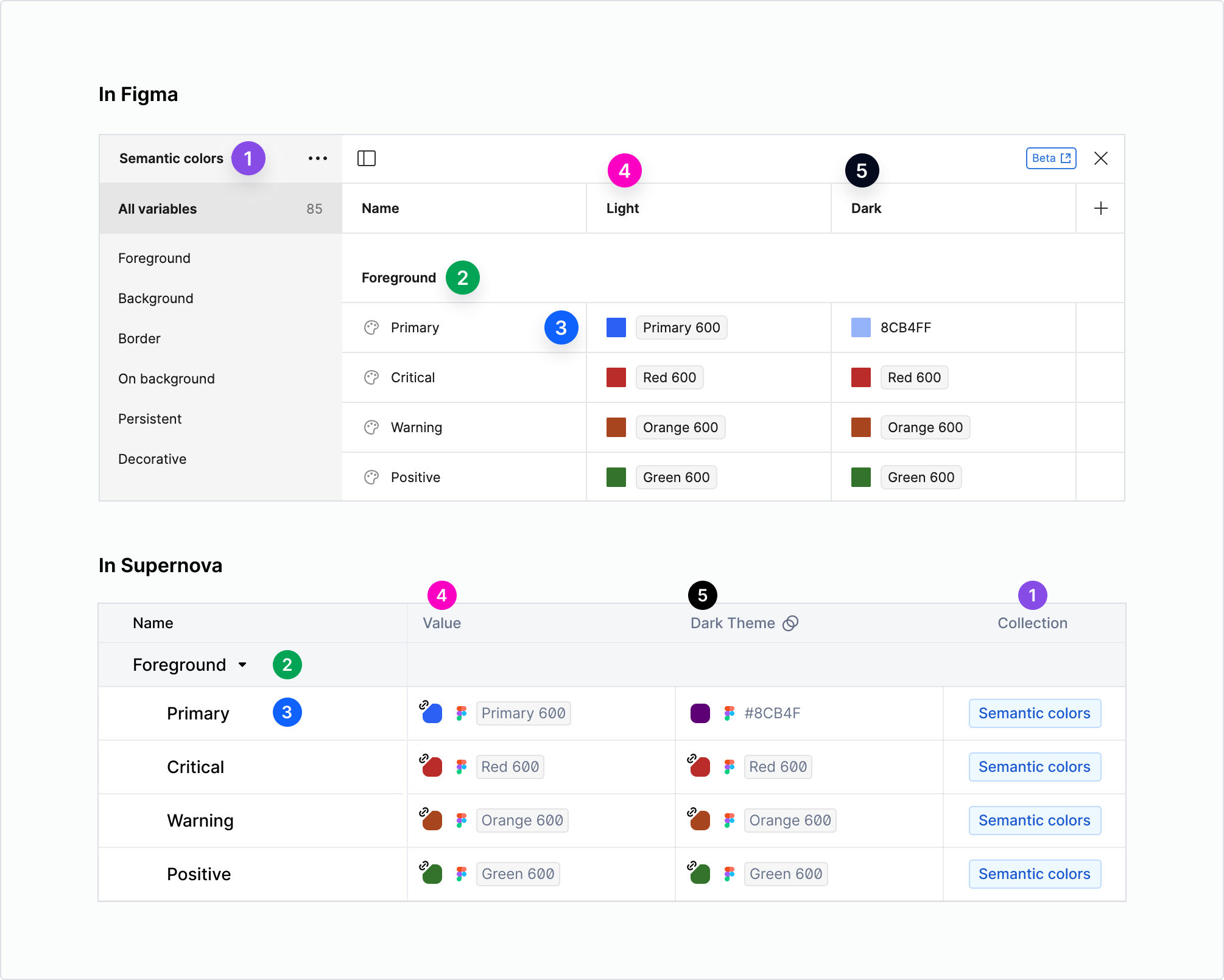Image resolution: width=1224 pixels, height=980 pixels.
Task: Open the Semantic colors collection for Warning
Action: (x=1034, y=820)
